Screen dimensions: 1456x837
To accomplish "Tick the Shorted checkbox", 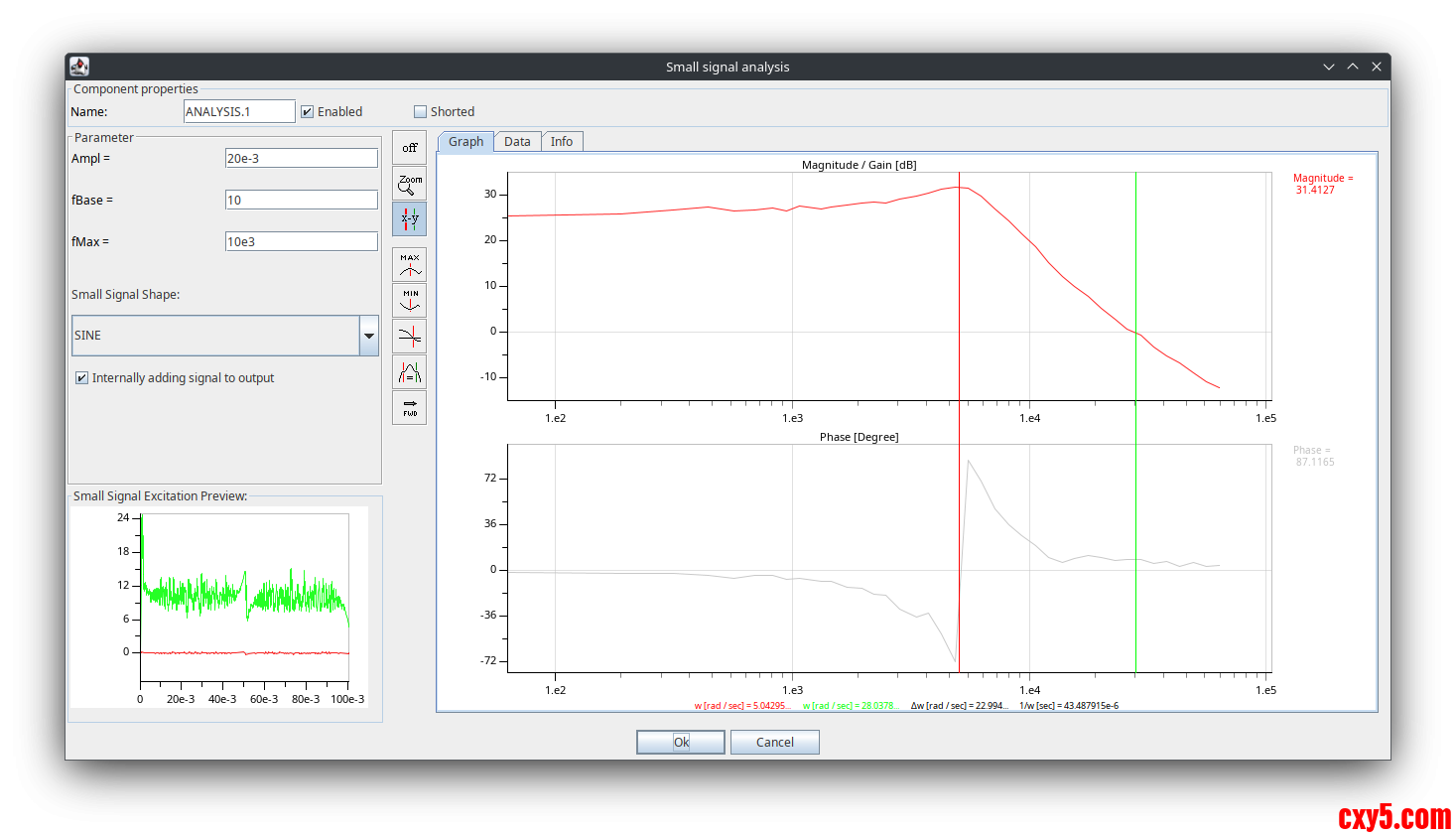I will pos(421,112).
